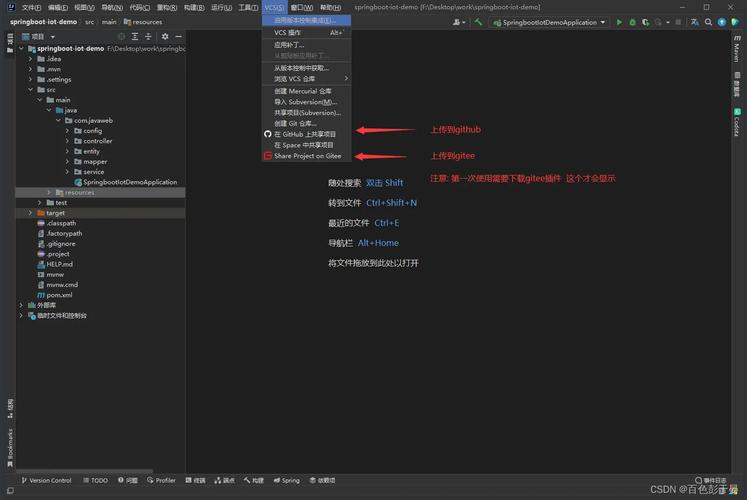
Task: Run with coverage shield icon
Action: tap(645, 22)
